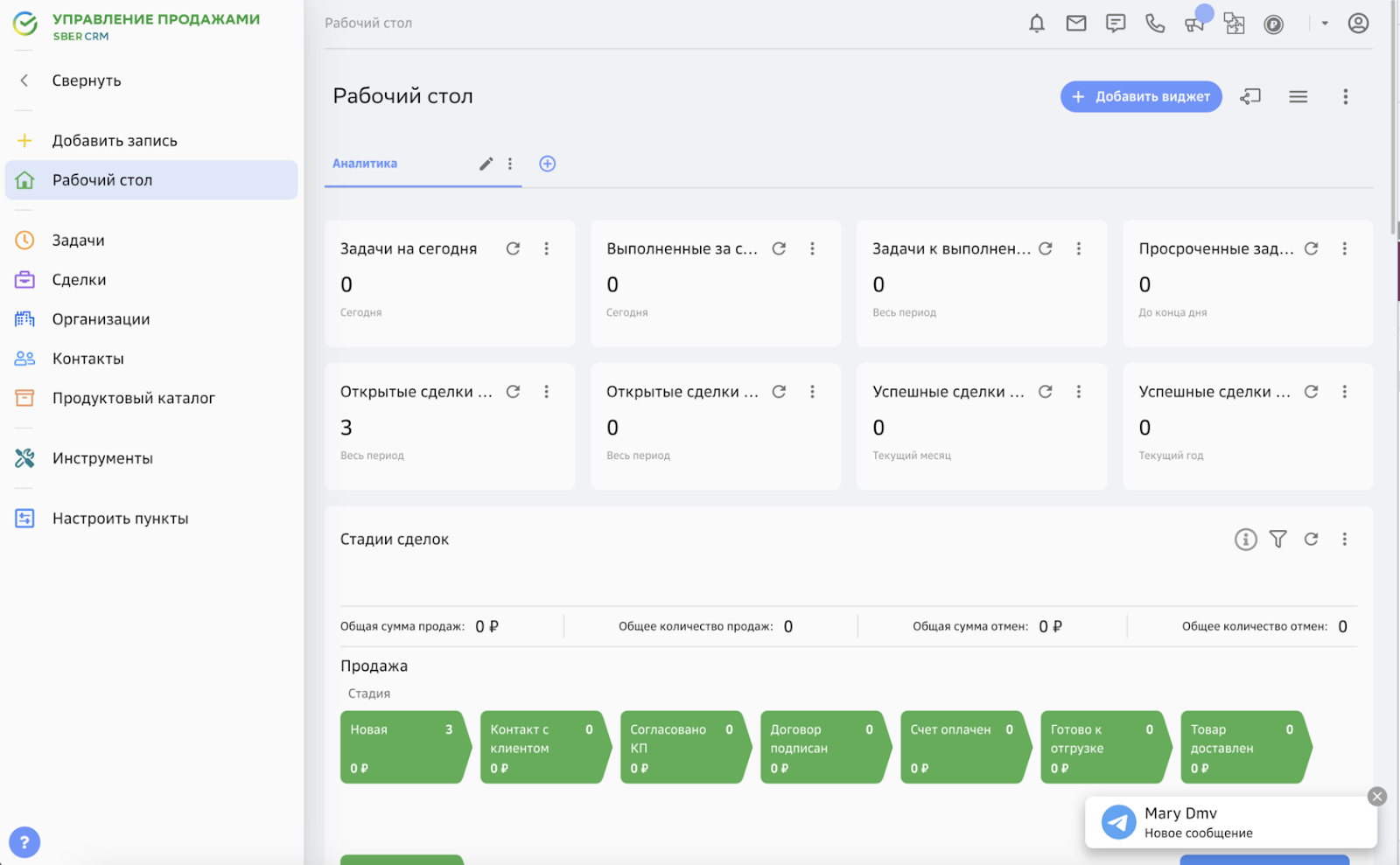Edit the Аналитика tab with pencil icon
This screenshot has width=1400, height=865.
tap(486, 164)
